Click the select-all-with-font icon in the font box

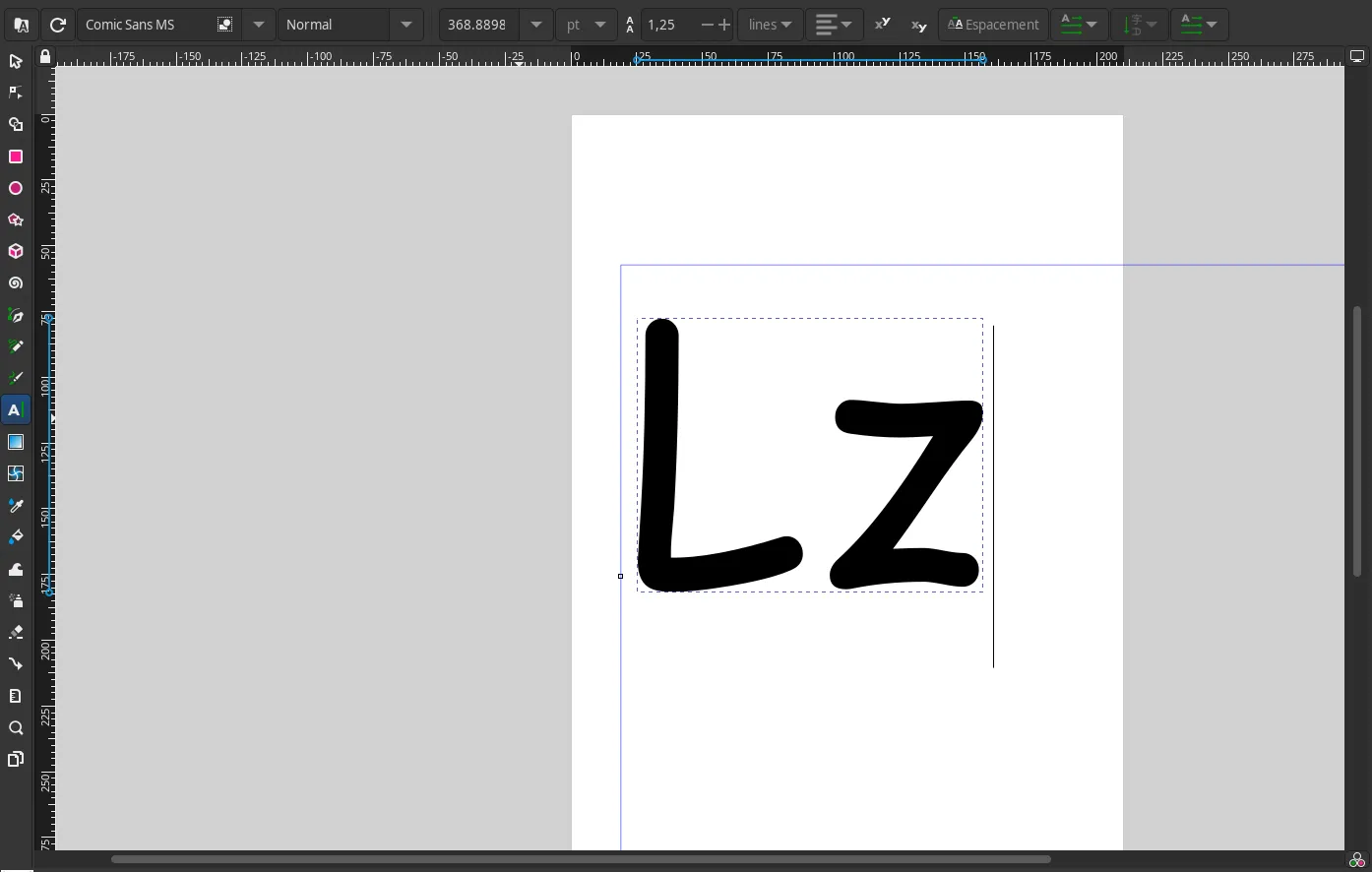pos(225,25)
